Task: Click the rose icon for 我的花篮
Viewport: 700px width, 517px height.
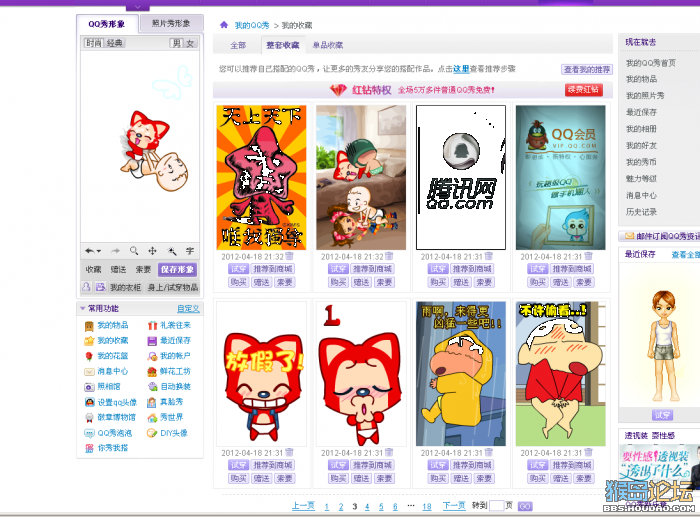Action: click(x=89, y=356)
